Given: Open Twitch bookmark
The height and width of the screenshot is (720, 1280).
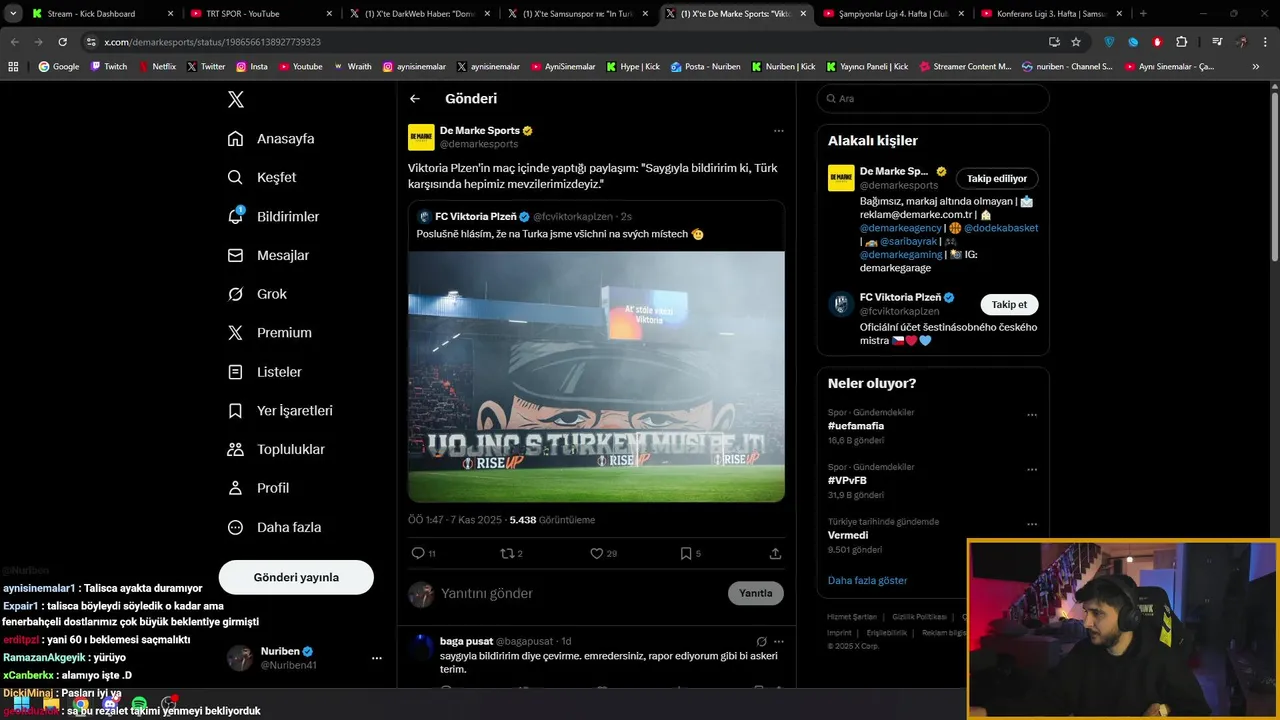Looking at the screenshot, I should [109, 67].
